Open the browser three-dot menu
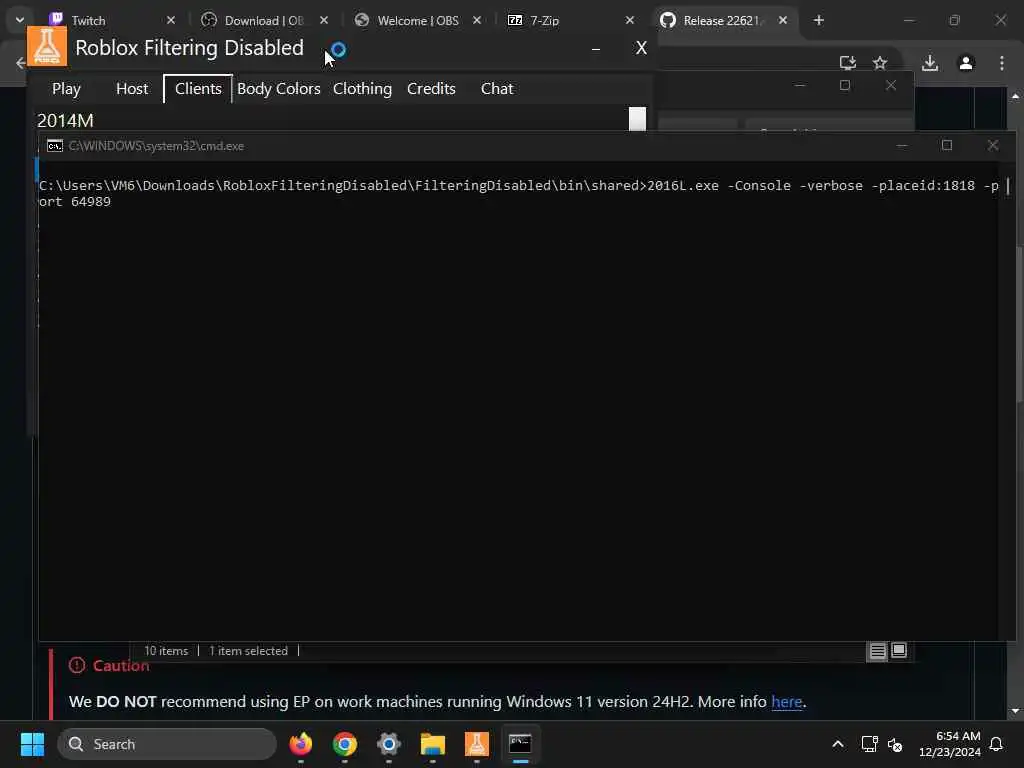The height and width of the screenshot is (768, 1024). (1002, 63)
